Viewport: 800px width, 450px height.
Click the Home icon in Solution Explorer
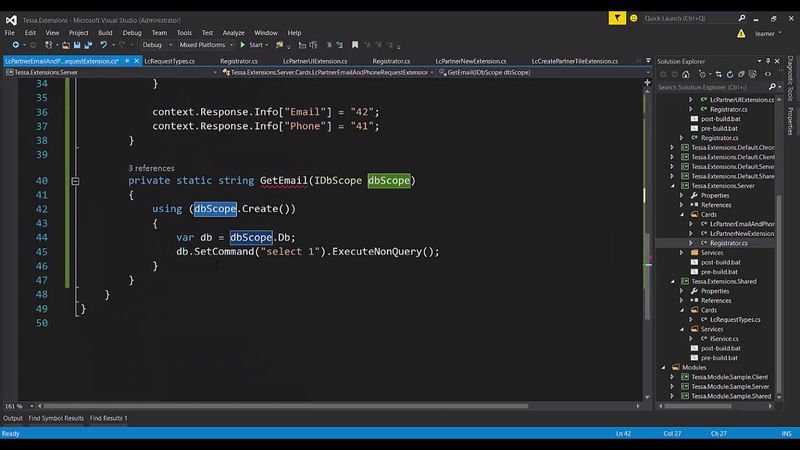pyautogui.click(x=685, y=74)
